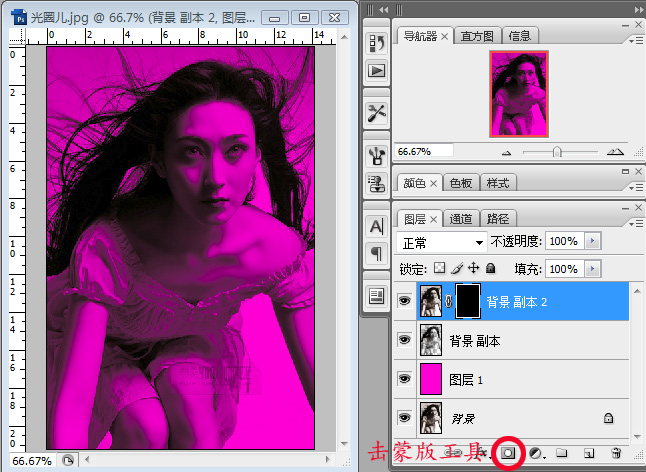Open the Actions panel play icon
Screen dimensions: 646x472
pos(377,71)
